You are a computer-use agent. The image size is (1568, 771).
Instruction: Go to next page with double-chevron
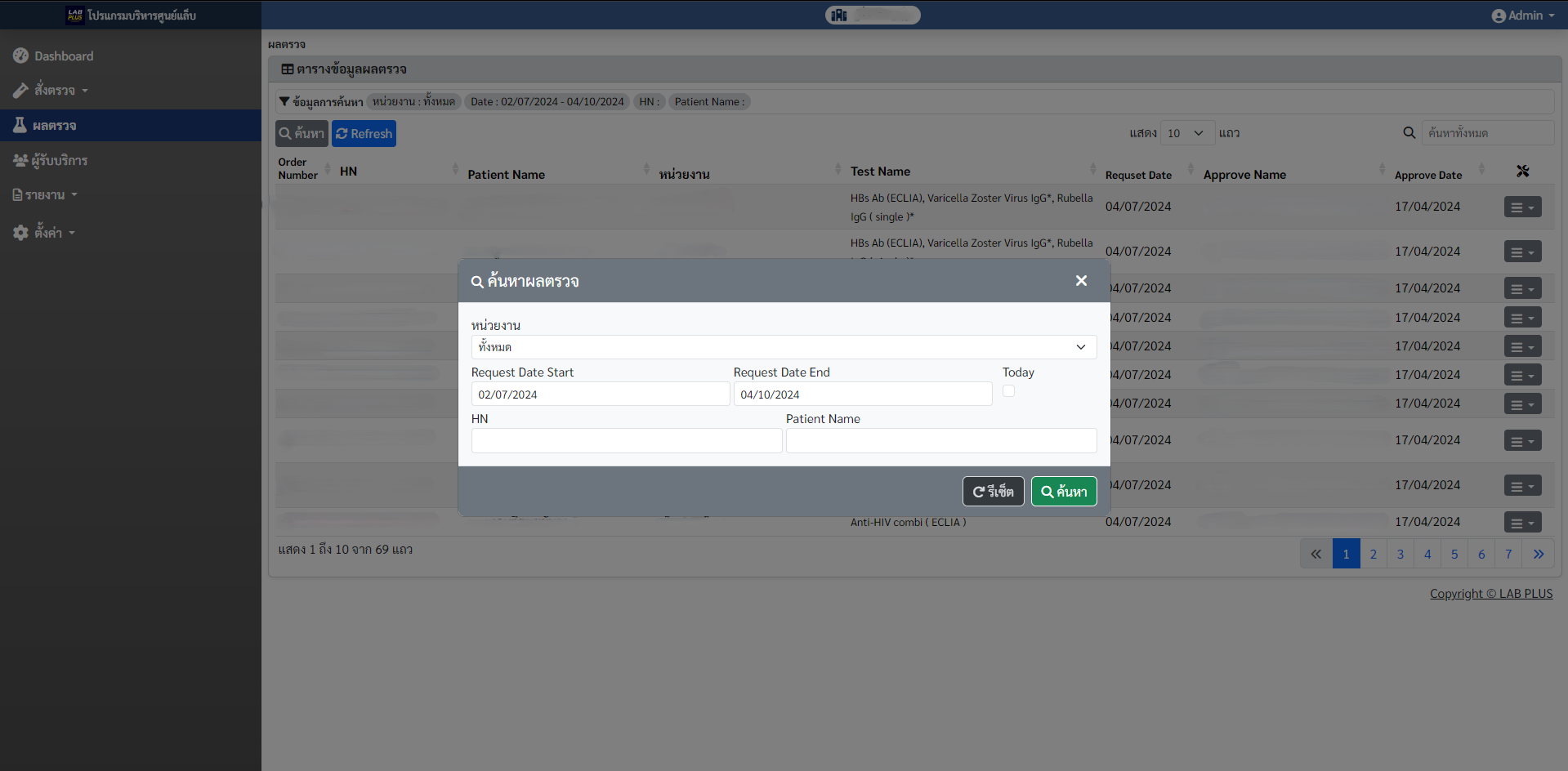point(1538,554)
